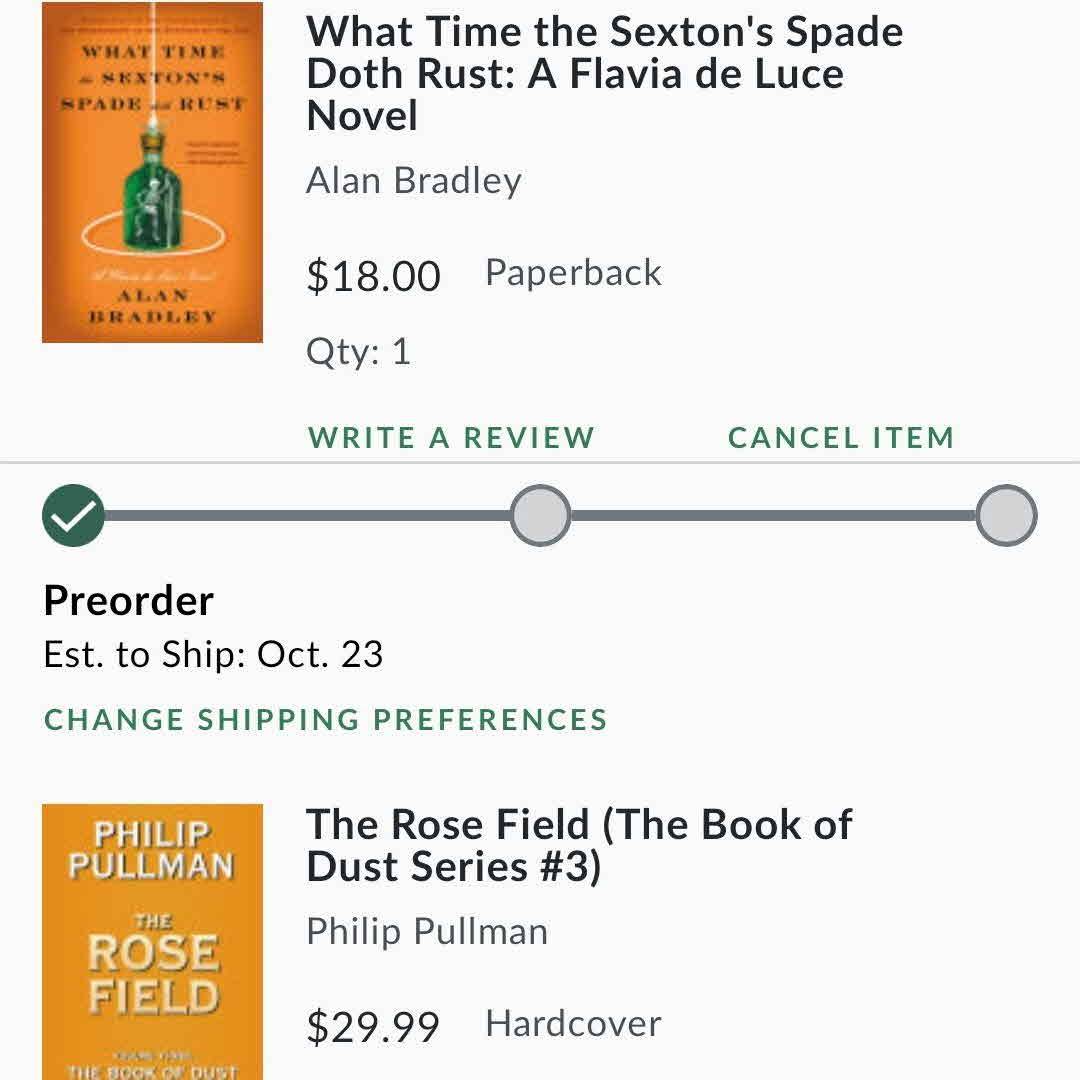1080x1080 pixels.
Task: View author Philip Pullman
Action: point(427,931)
